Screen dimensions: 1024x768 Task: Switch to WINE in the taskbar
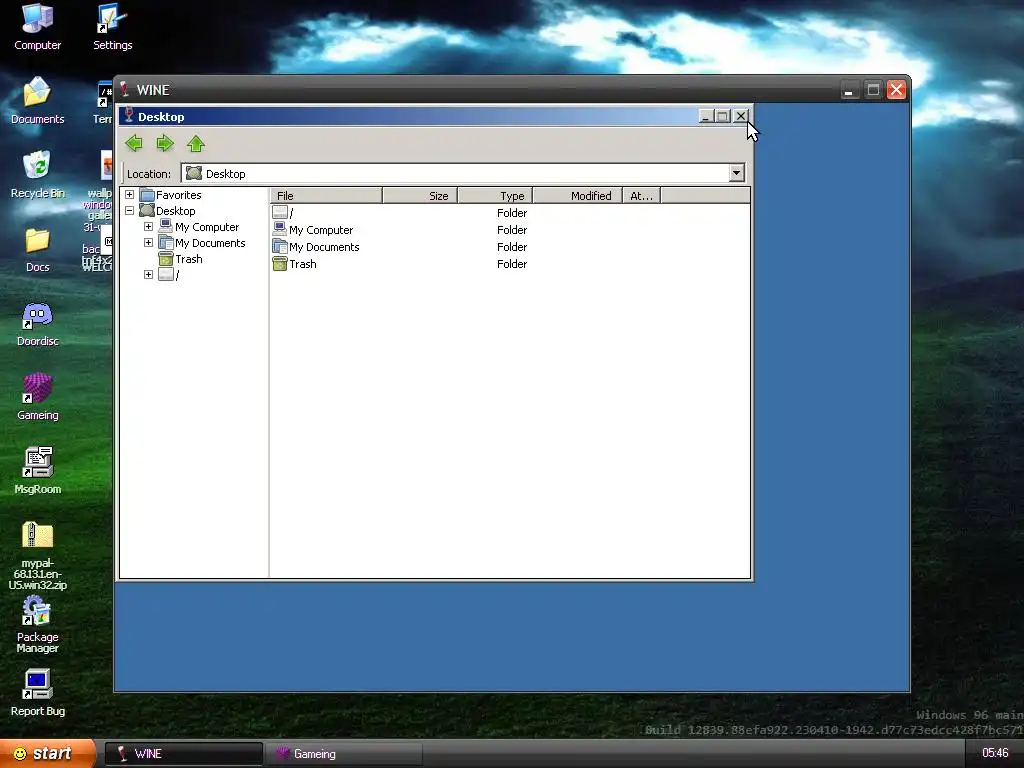coord(184,754)
